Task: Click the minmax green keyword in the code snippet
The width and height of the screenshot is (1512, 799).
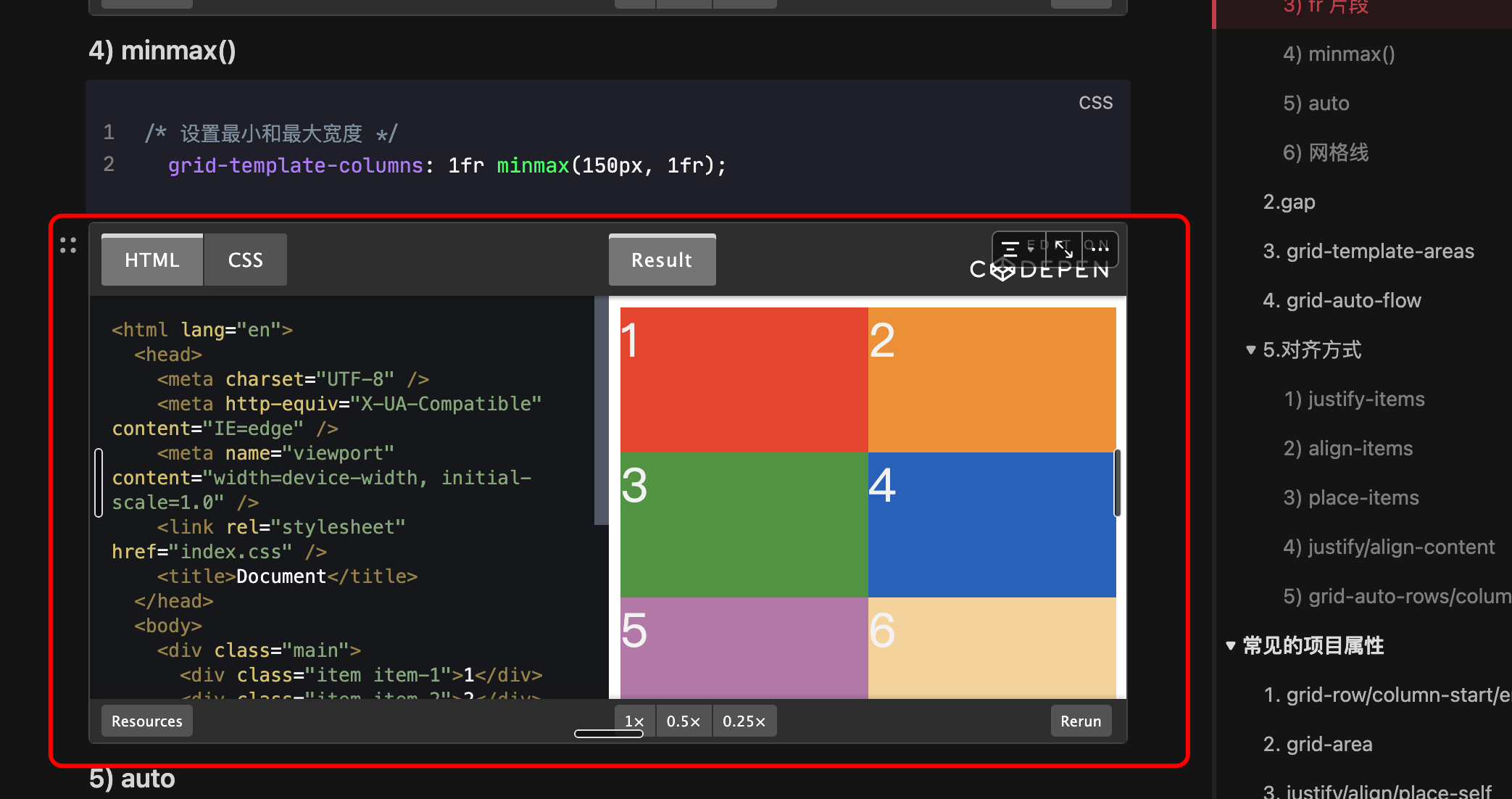Action: [533, 165]
